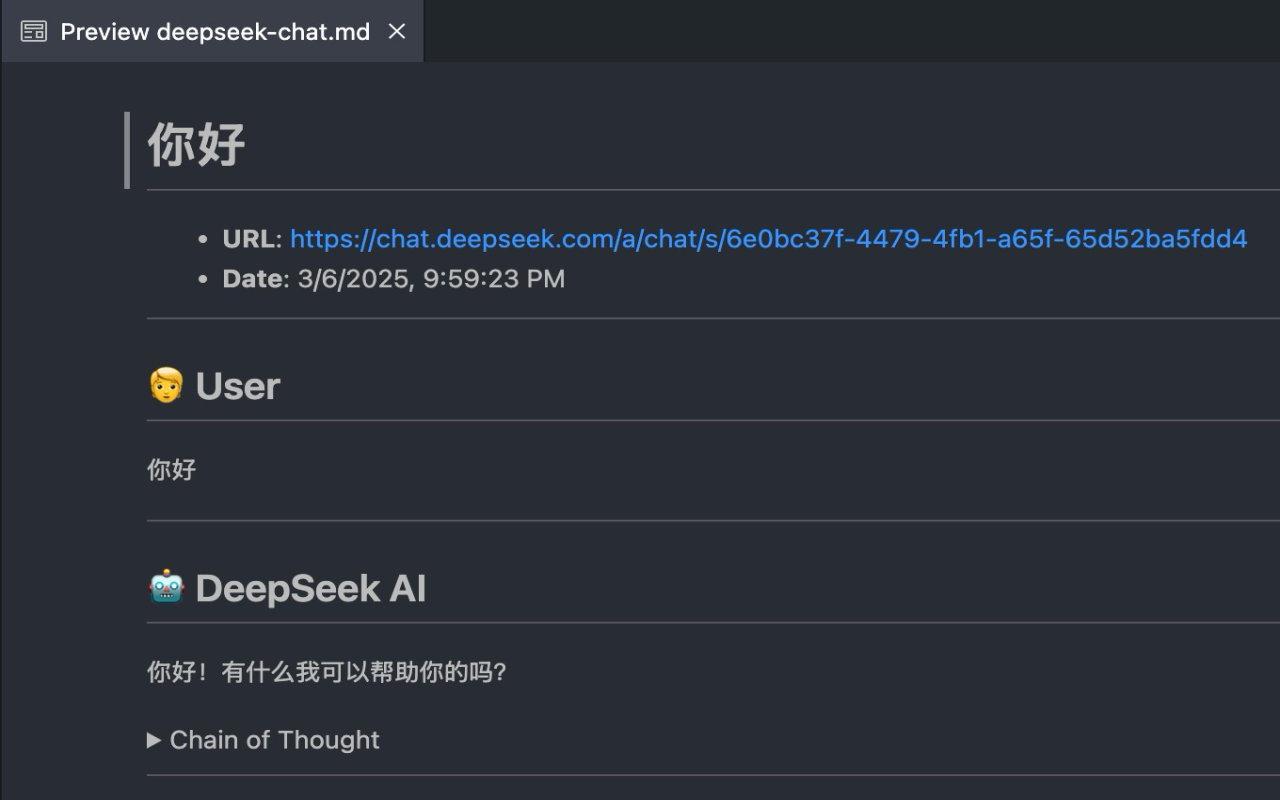Close the Preview deepseek-chat.md tab

coord(397,32)
